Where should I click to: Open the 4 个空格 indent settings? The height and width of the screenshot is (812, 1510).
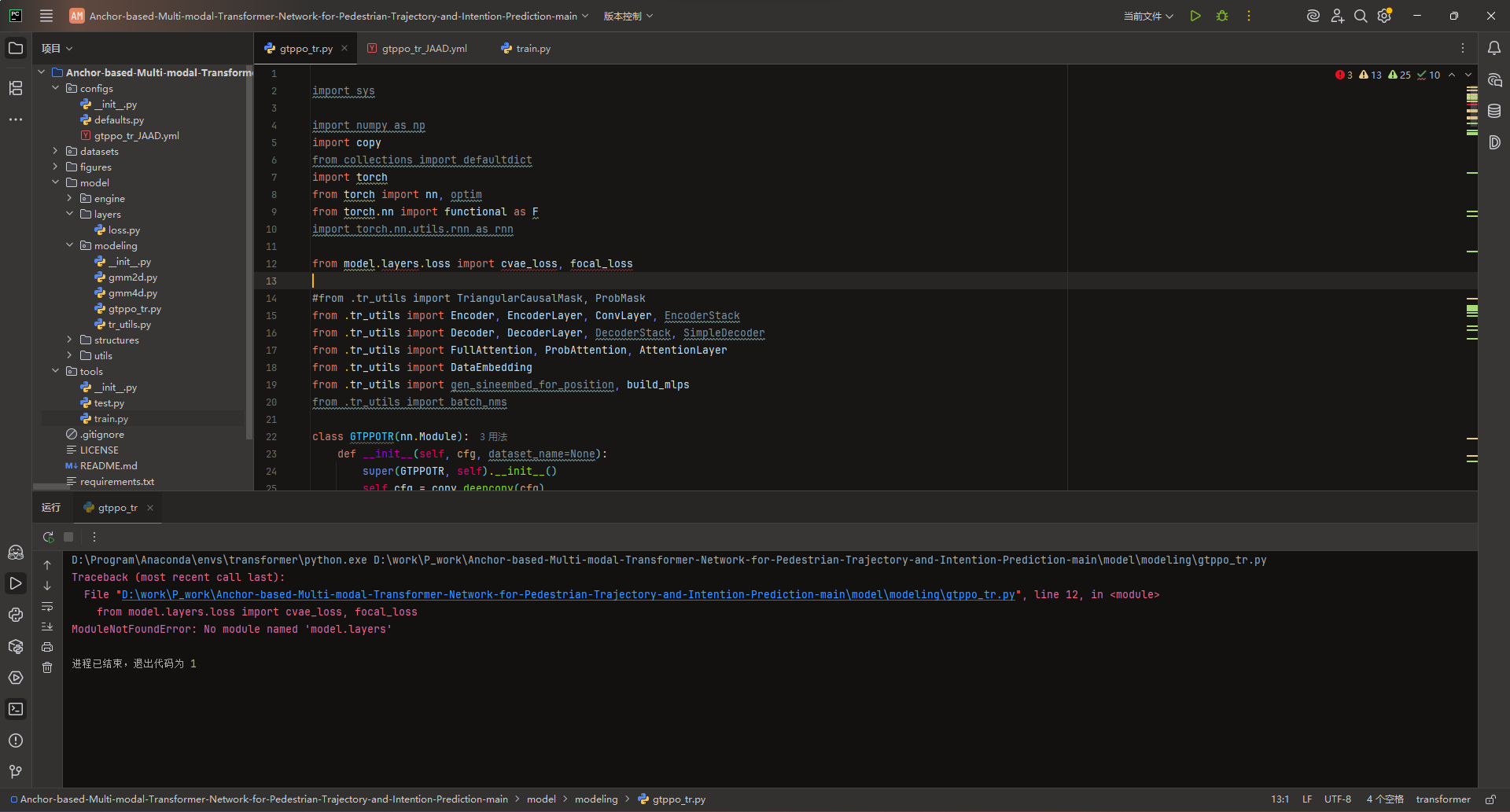click(1385, 799)
